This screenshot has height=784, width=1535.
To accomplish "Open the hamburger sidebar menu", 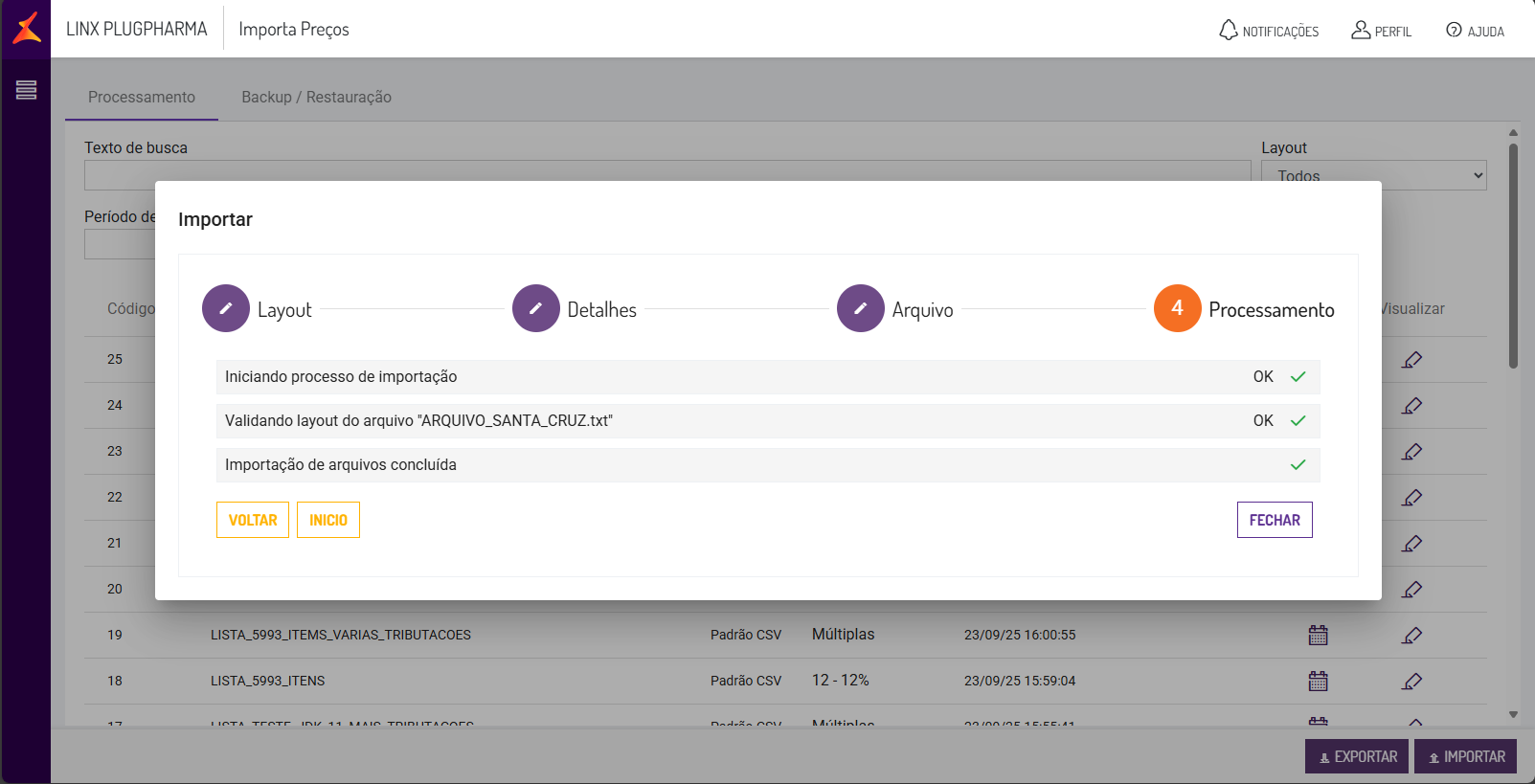I will 26,90.
